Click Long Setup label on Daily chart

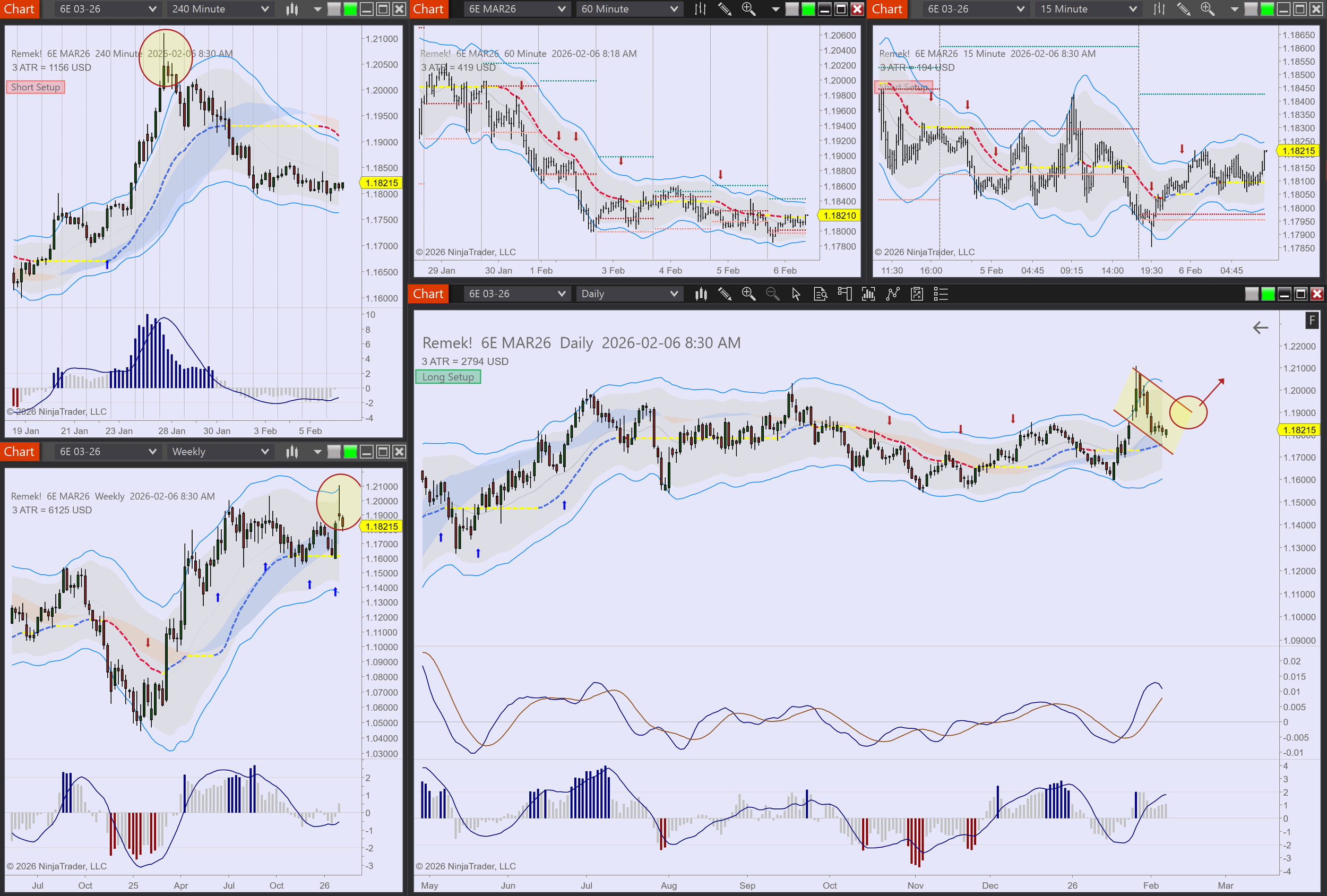447,377
